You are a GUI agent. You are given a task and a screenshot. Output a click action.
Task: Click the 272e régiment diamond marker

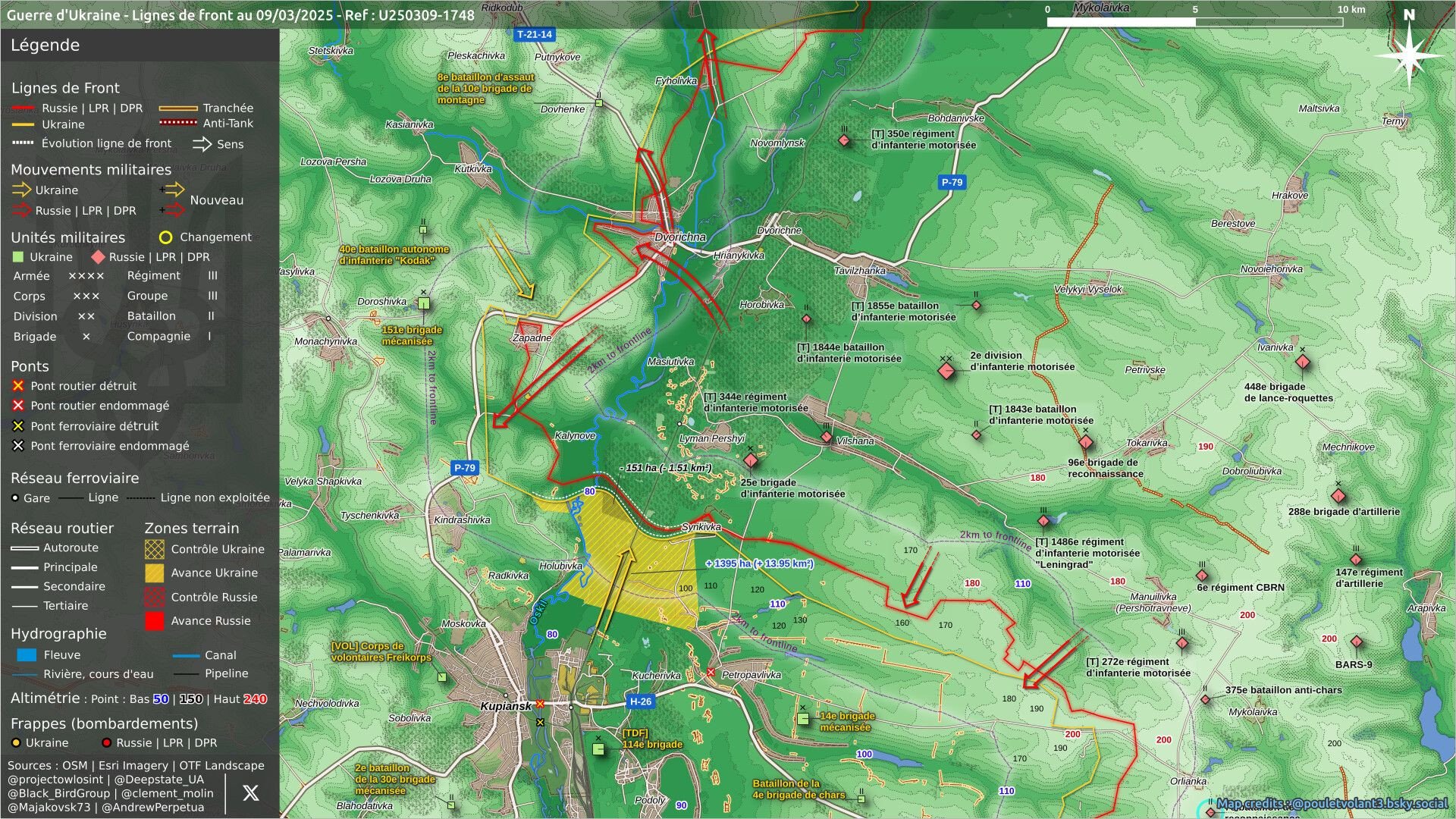1182,643
